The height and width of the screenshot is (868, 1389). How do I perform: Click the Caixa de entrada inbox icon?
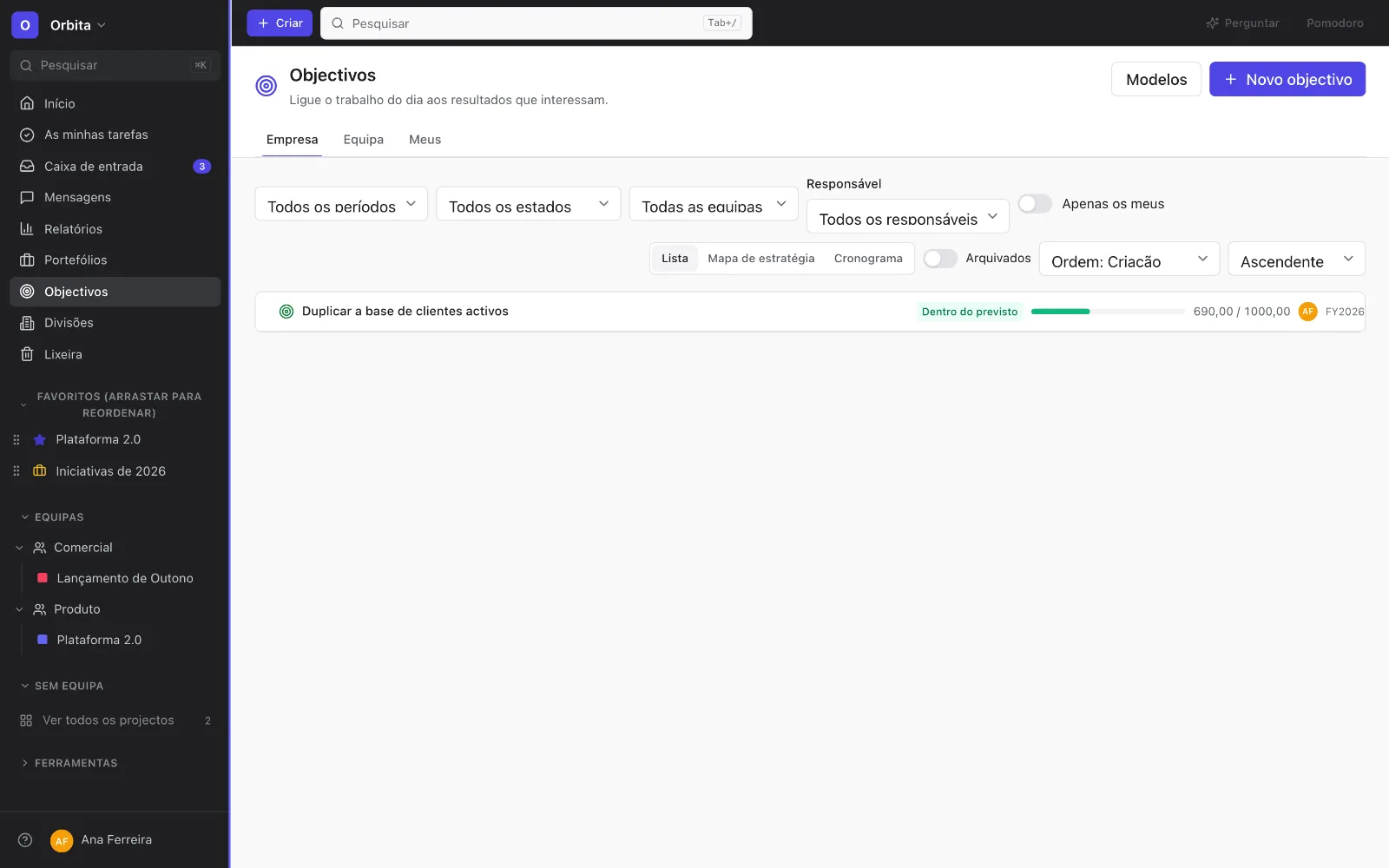tap(27, 166)
